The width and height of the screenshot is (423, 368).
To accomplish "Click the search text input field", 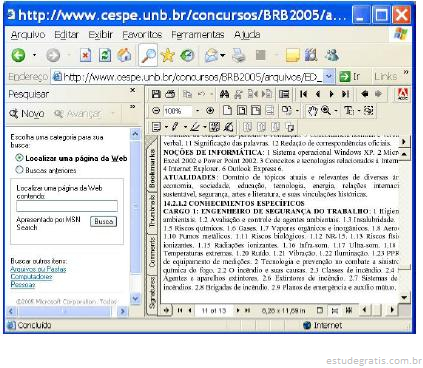I will pyautogui.click(x=67, y=206).
